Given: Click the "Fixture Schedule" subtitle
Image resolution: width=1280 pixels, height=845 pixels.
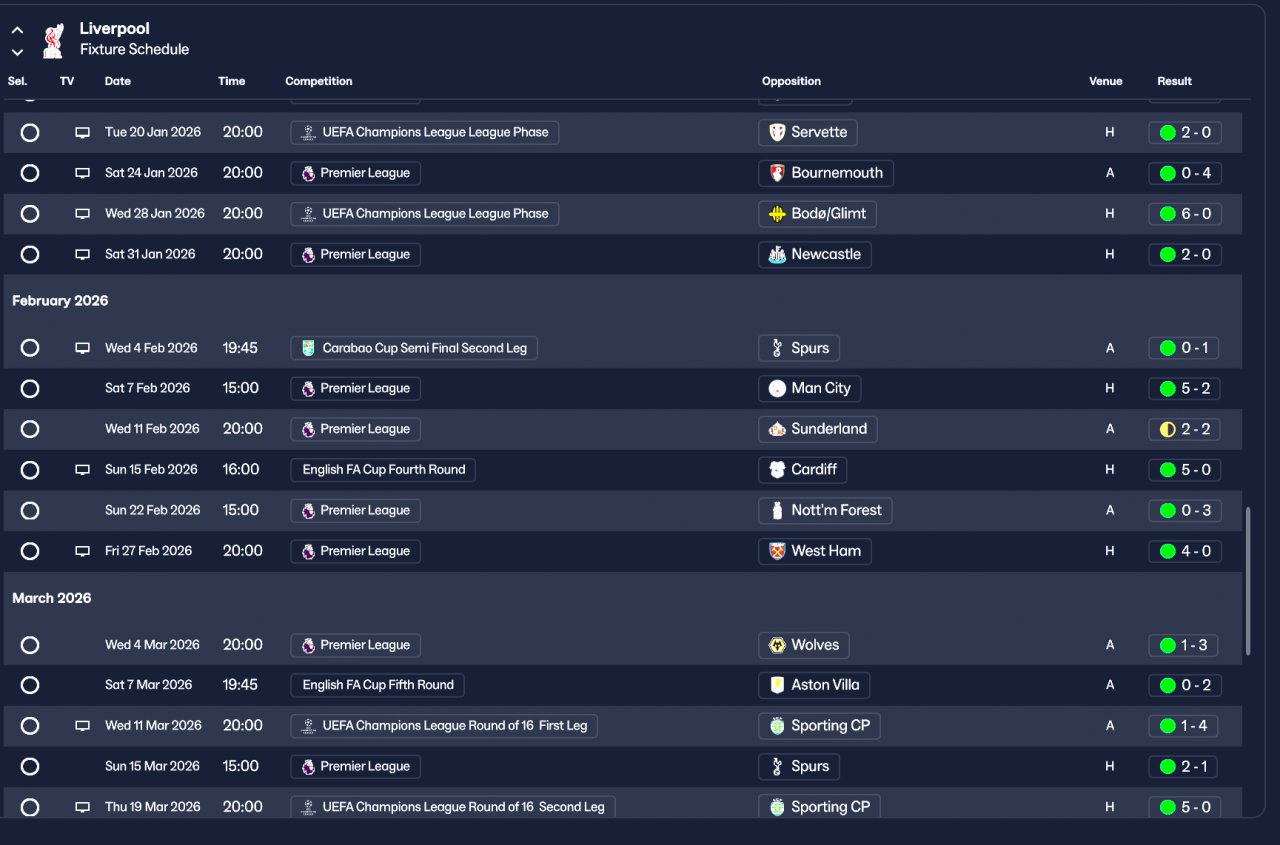Looking at the screenshot, I should click(x=134, y=49).
